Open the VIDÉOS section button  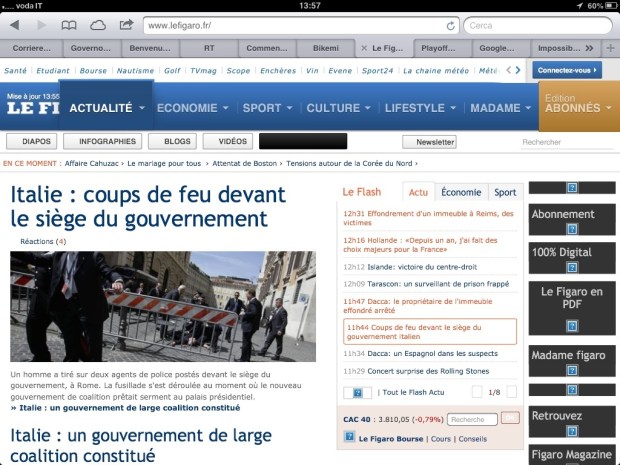pos(228,141)
